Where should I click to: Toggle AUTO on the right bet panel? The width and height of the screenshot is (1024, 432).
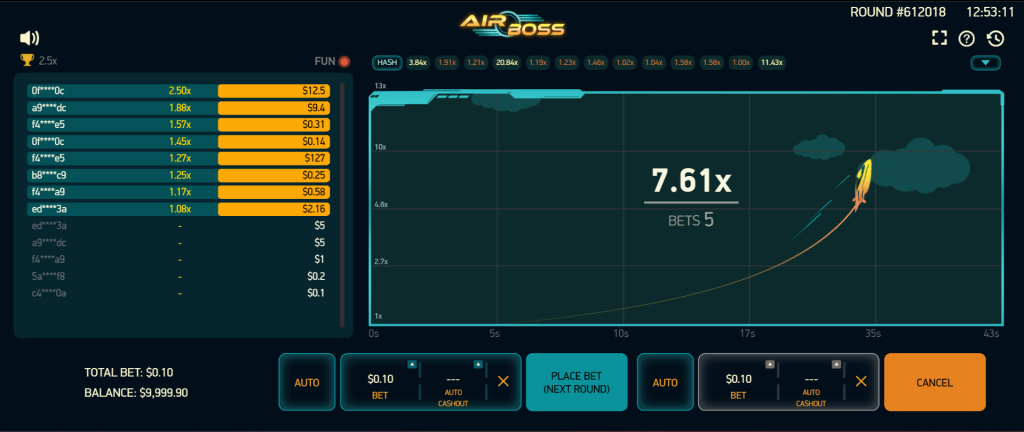coord(665,382)
